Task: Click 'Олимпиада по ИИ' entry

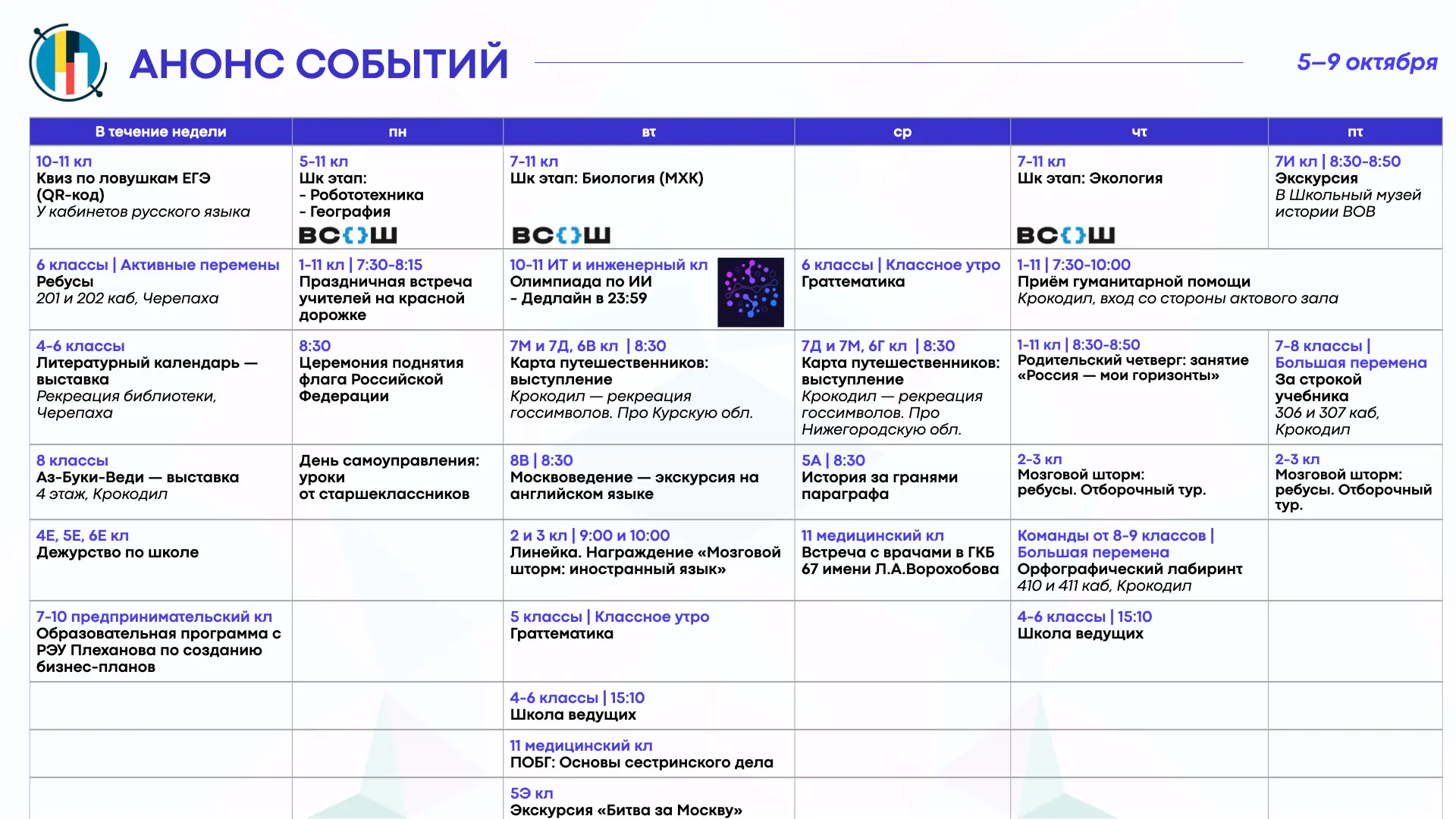Action: click(581, 281)
